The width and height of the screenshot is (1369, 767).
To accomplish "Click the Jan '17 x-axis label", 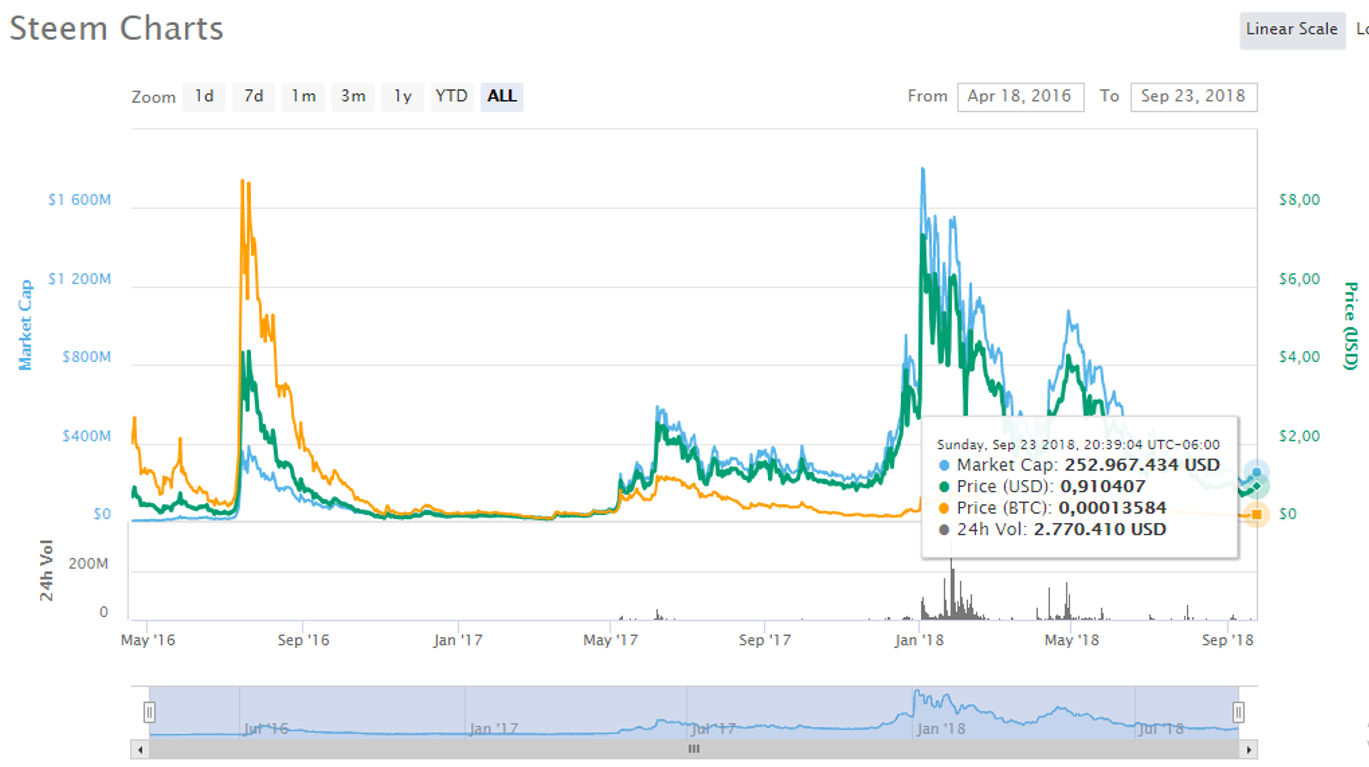I will coord(459,640).
